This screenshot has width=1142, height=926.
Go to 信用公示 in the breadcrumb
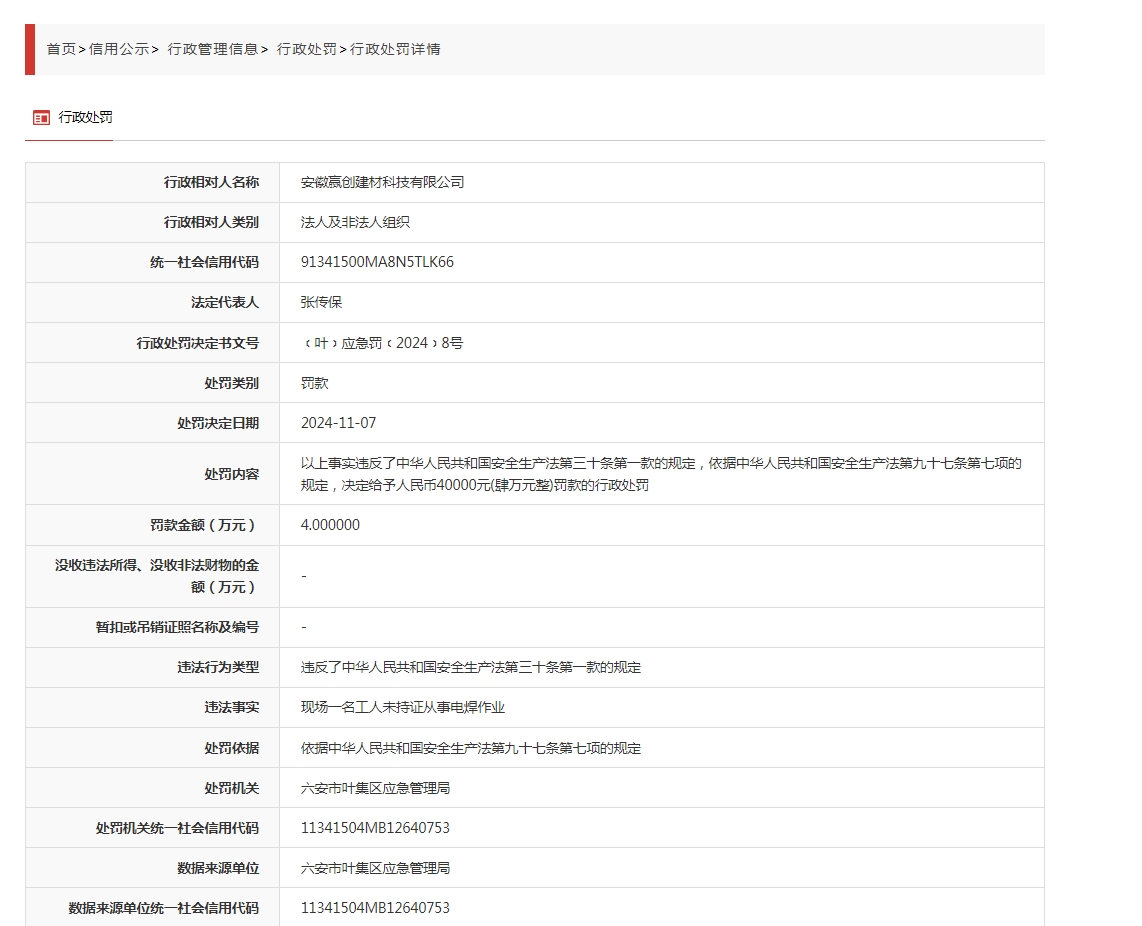[118, 49]
